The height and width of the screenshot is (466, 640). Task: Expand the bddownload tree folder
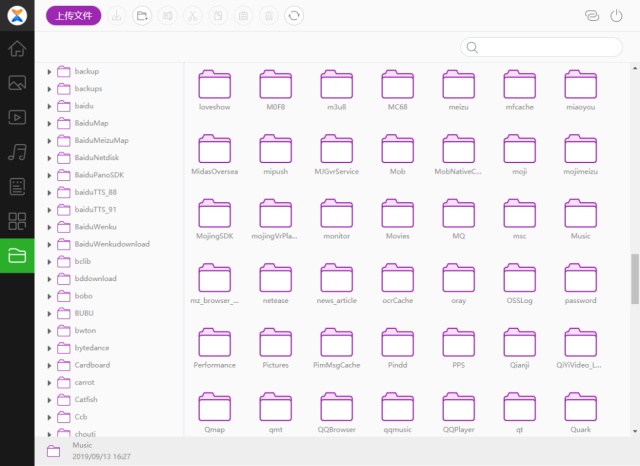point(49,279)
